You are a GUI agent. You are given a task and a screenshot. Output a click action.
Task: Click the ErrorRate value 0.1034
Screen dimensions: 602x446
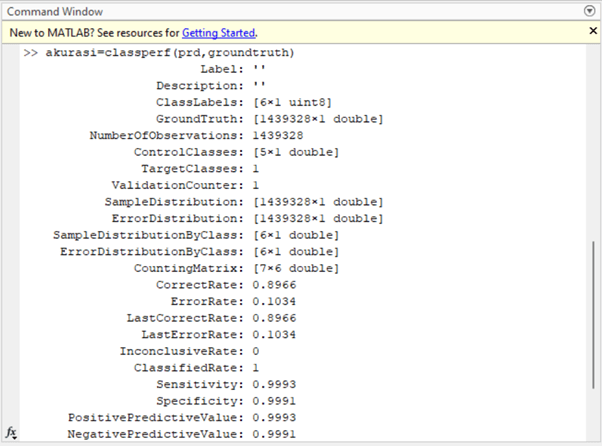(274, 301)
